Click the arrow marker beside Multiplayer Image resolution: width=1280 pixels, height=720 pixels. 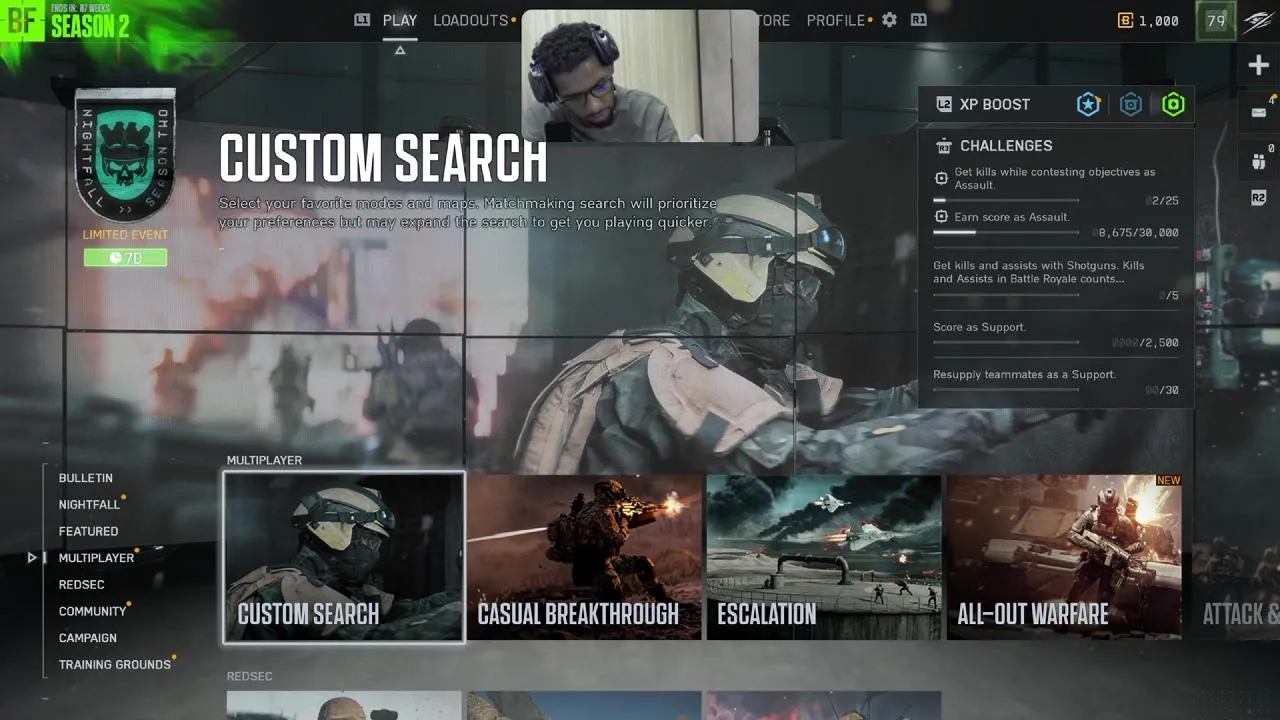pos(32,558)
